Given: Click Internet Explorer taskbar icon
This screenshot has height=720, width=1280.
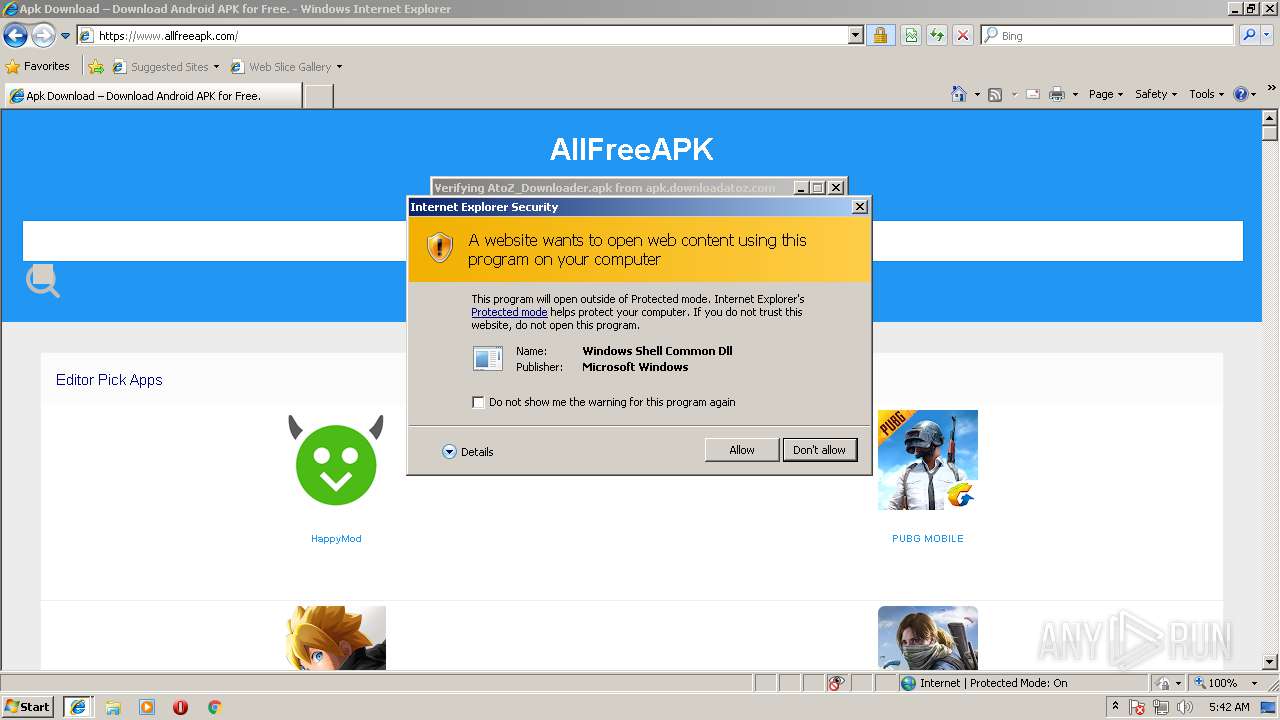Looking at the screenshot, I should point(78,707).
